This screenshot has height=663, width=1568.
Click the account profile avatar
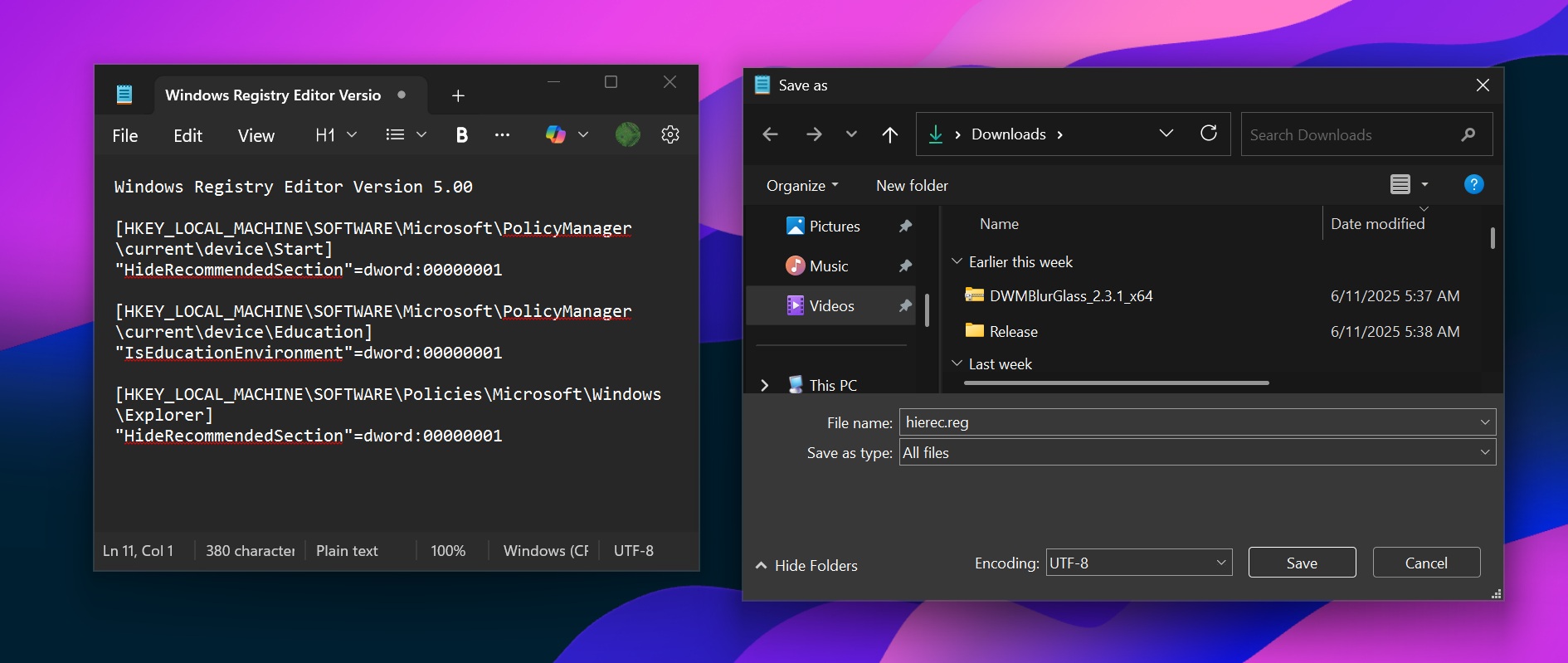628,134
